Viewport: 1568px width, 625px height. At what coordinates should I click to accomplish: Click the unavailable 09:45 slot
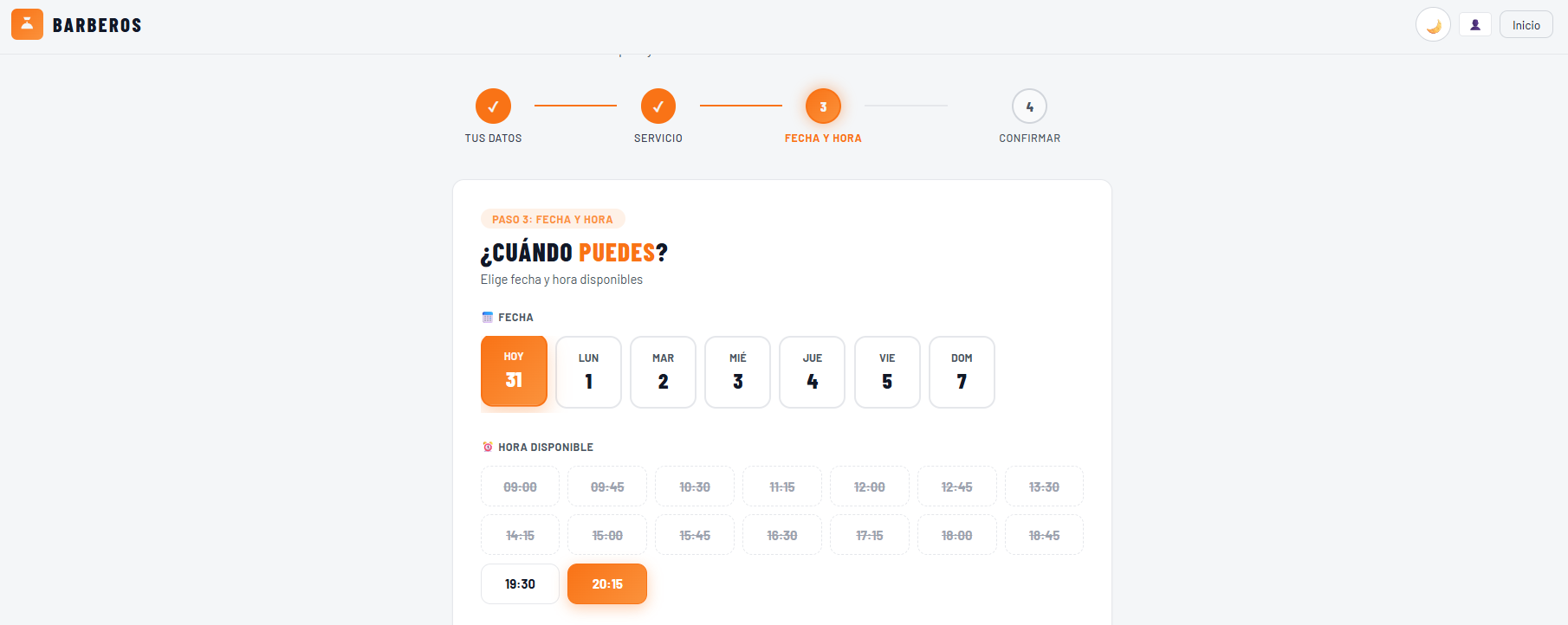point(607,486)
